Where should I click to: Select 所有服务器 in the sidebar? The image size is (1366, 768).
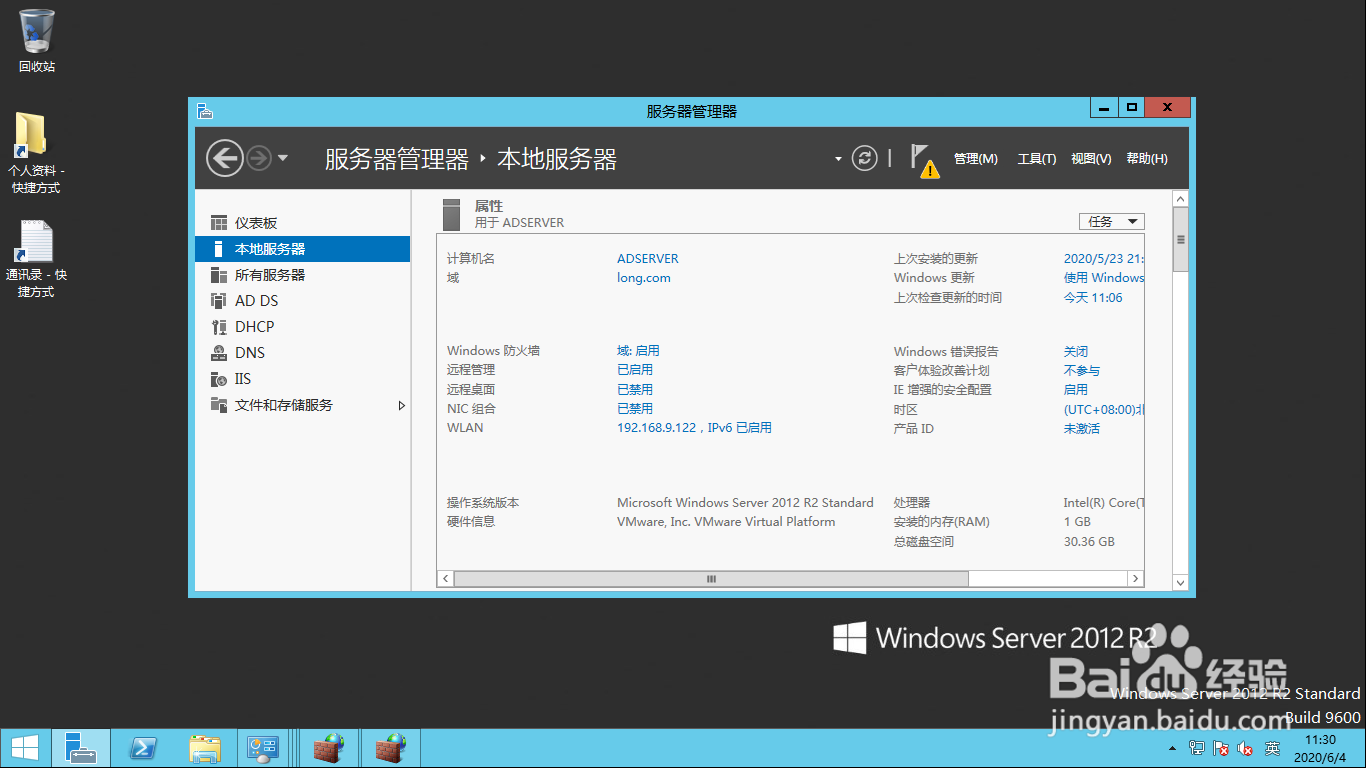click(302, 275)
